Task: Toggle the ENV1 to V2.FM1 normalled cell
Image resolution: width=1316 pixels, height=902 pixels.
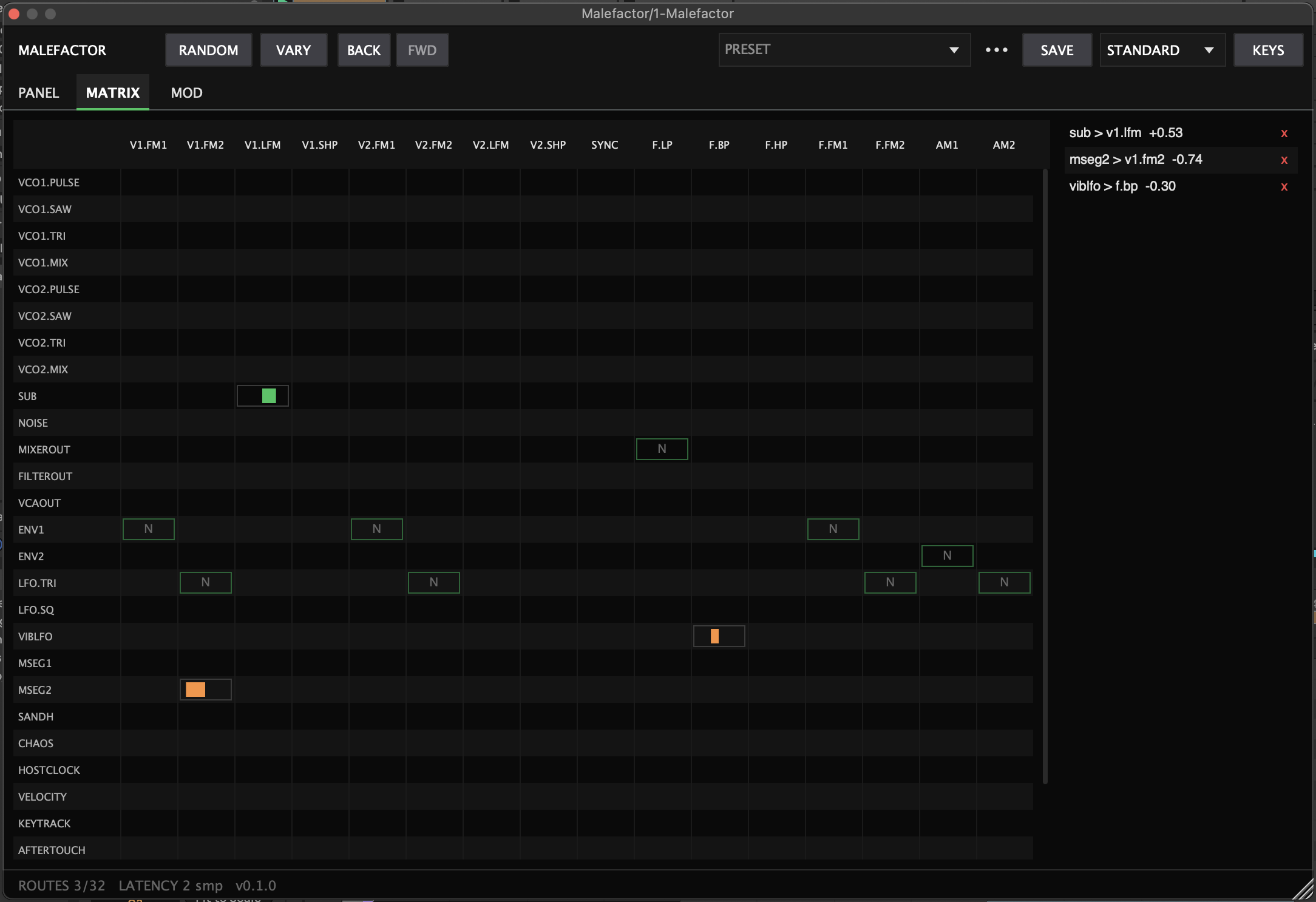Action: click(377, 529)
